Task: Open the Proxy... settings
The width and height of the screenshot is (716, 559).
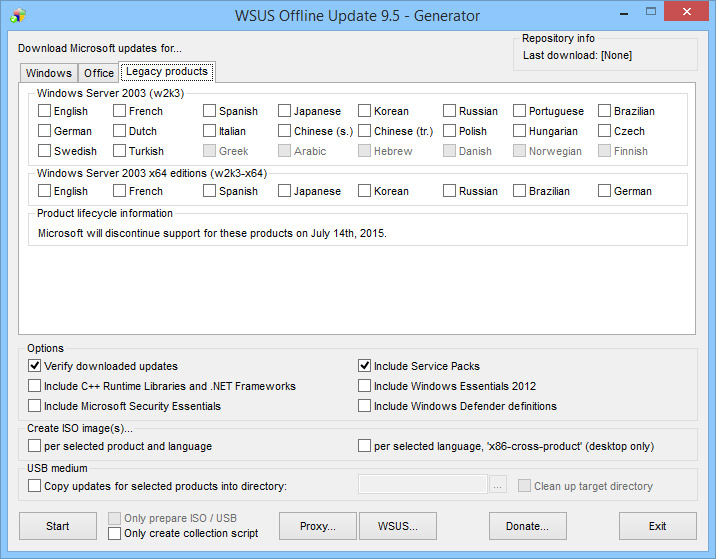Action: pos(318,526)
